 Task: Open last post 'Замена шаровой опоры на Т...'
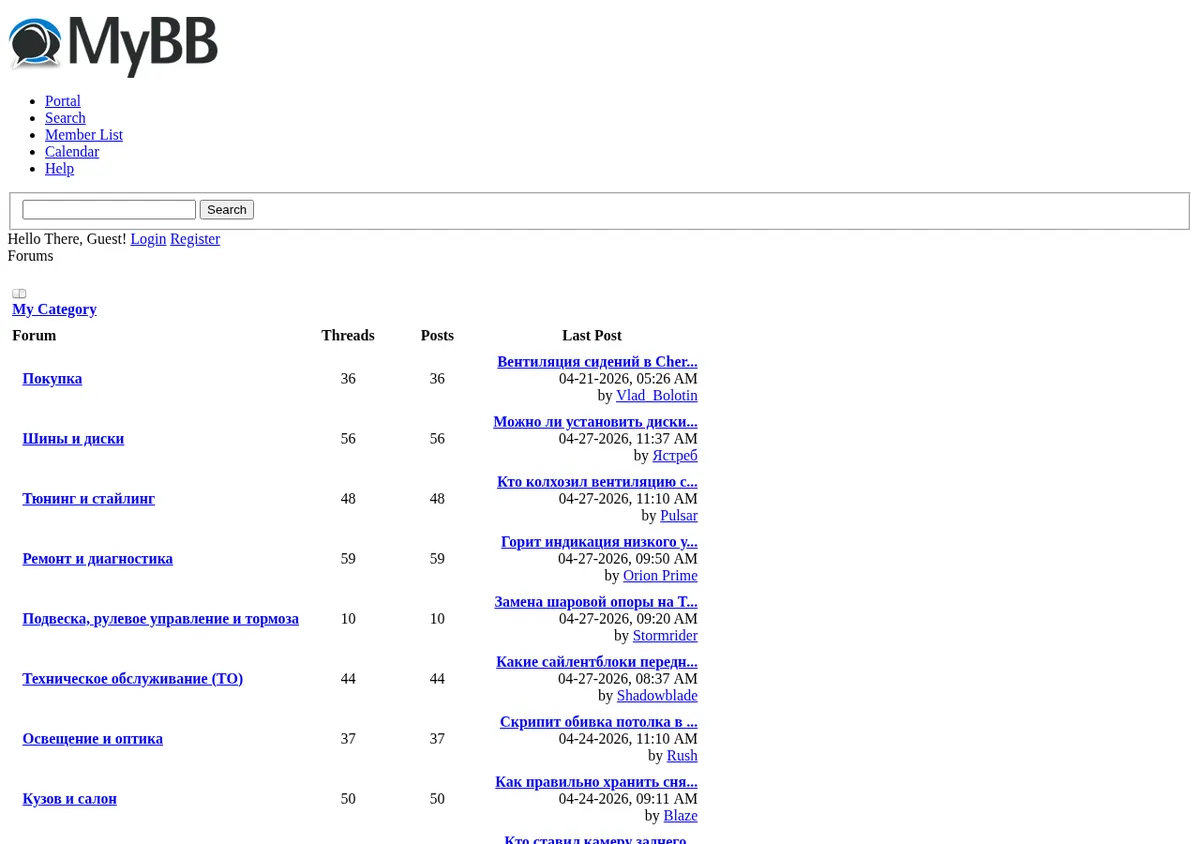[x=596, y=602]
